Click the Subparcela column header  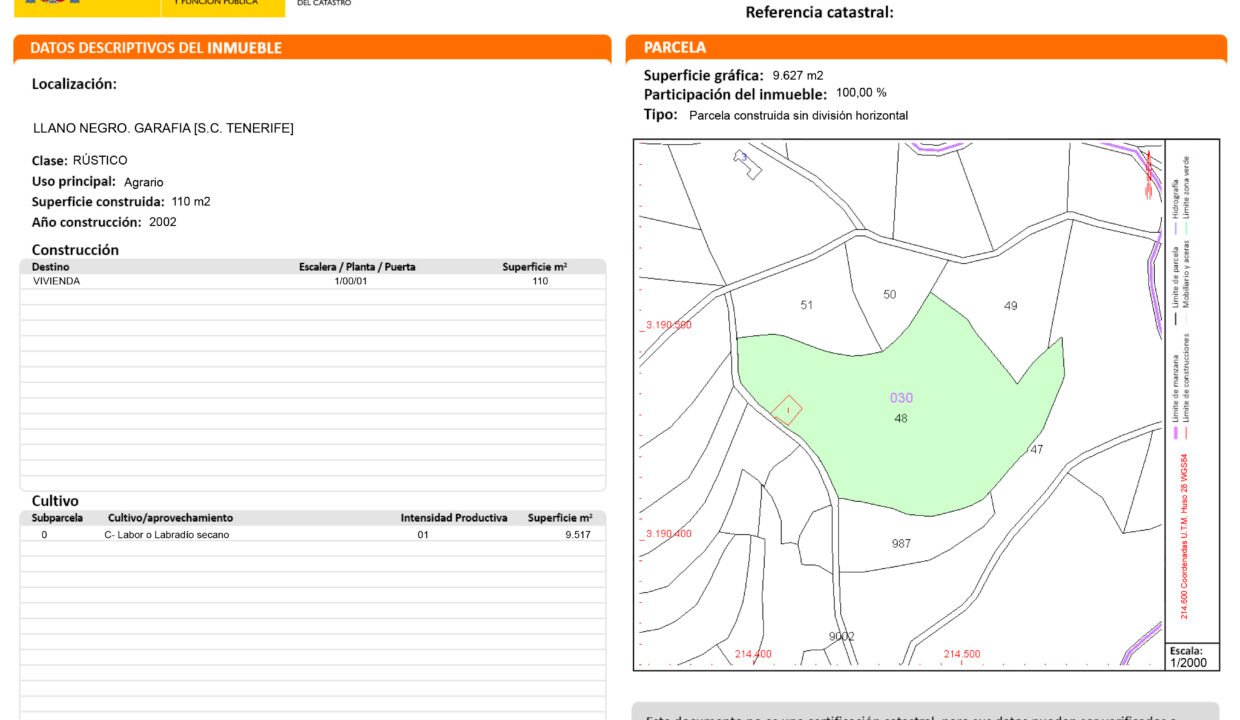coord(57,518)
